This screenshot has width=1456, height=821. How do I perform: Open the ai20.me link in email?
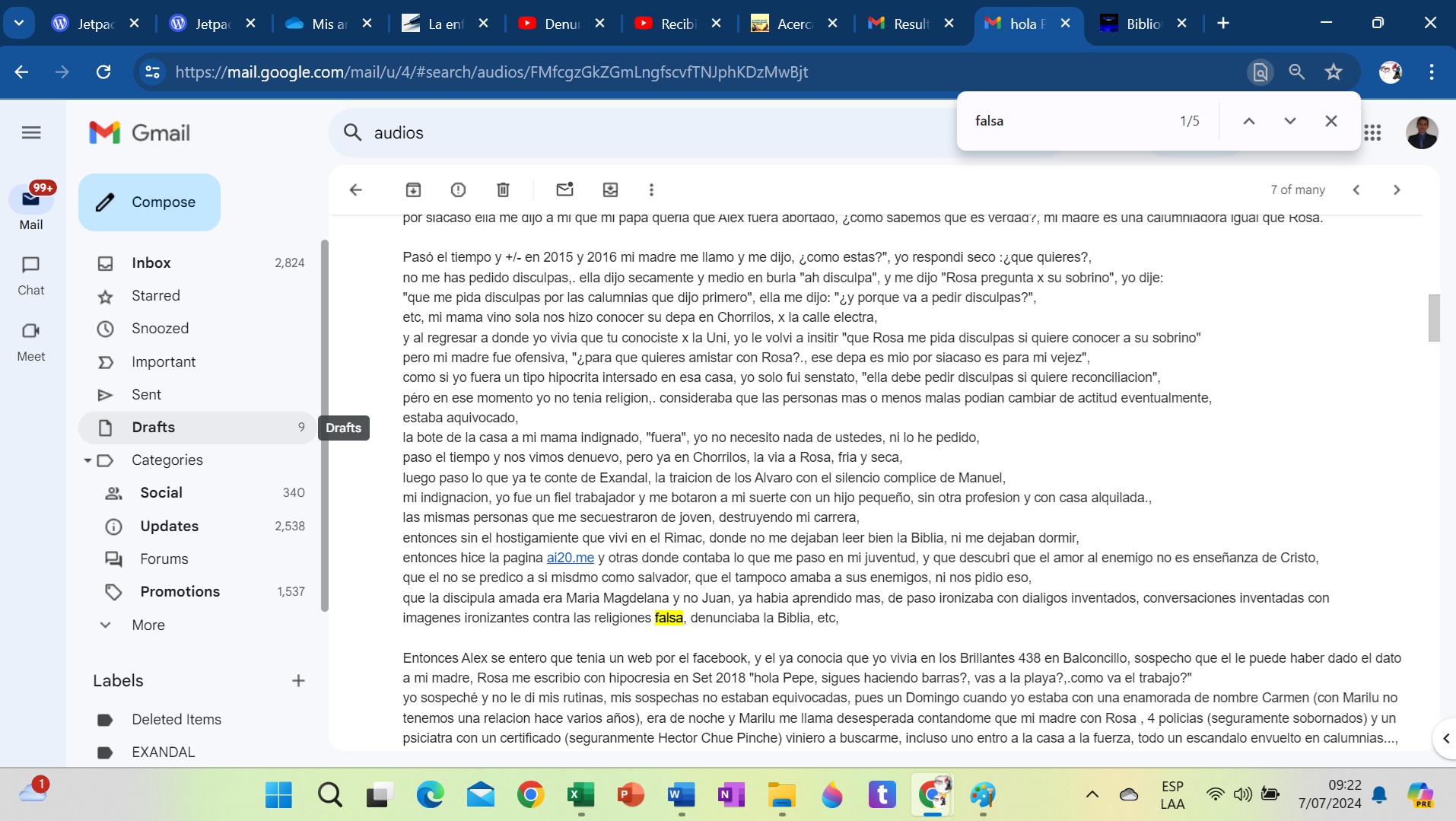click(x=570, y=558)
